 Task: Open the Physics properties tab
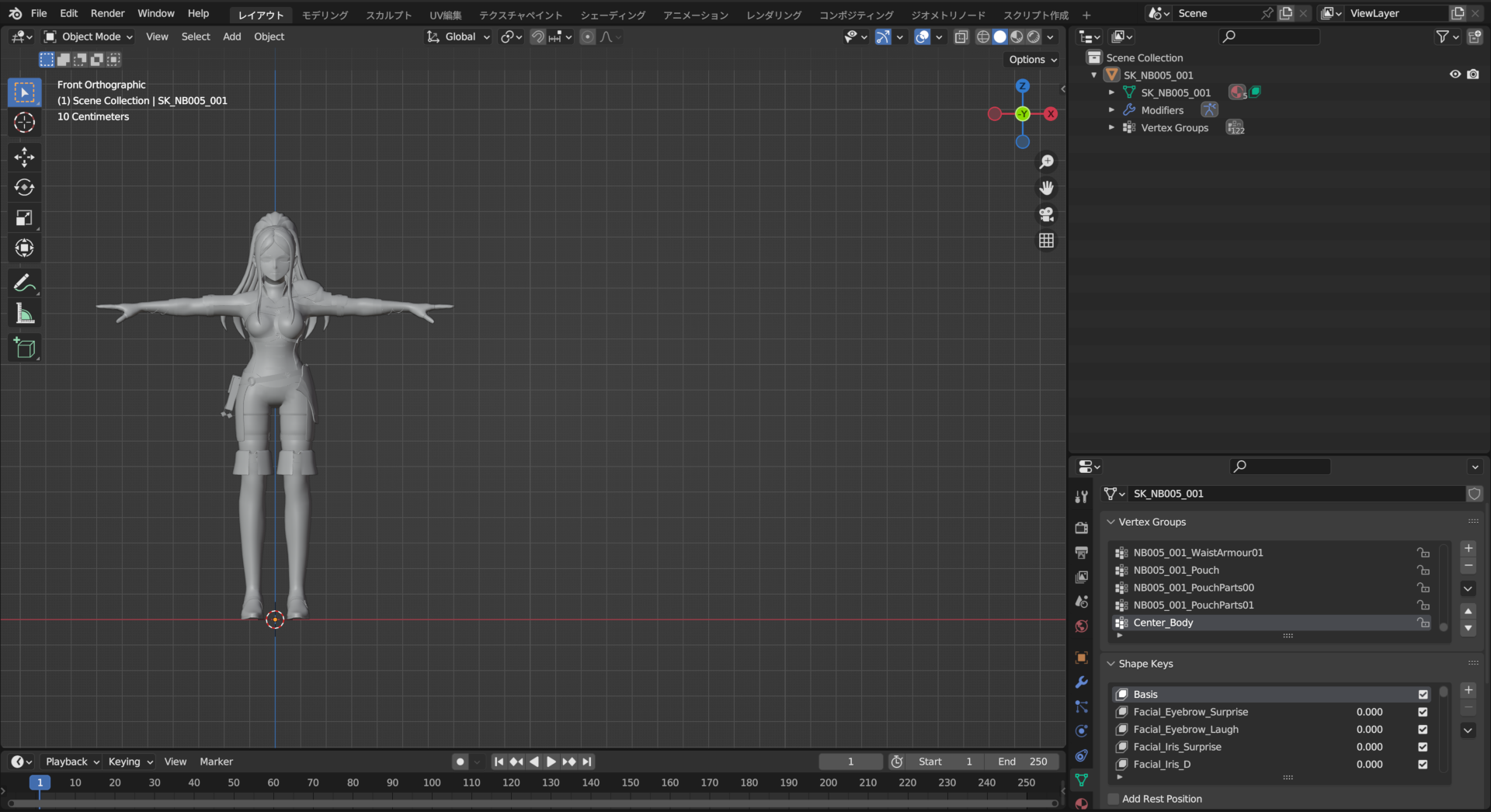click(1081, 731)
